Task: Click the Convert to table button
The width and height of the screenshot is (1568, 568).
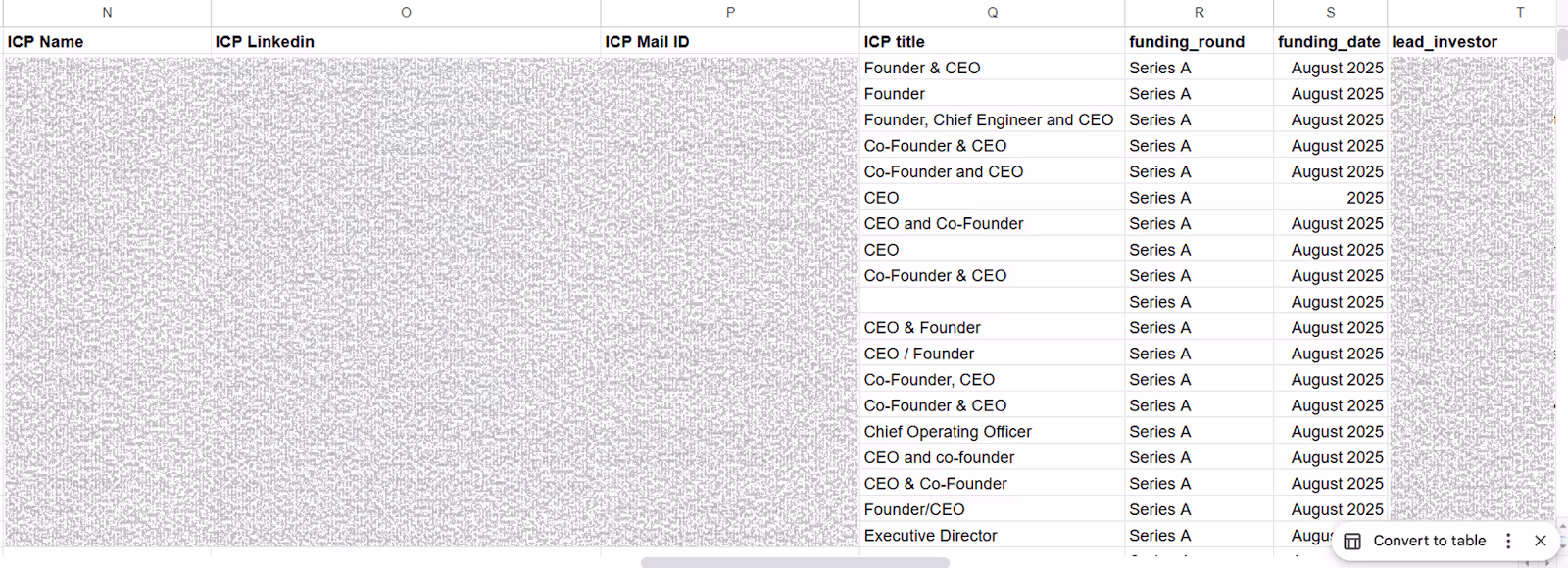Action: click(1430, 541)
